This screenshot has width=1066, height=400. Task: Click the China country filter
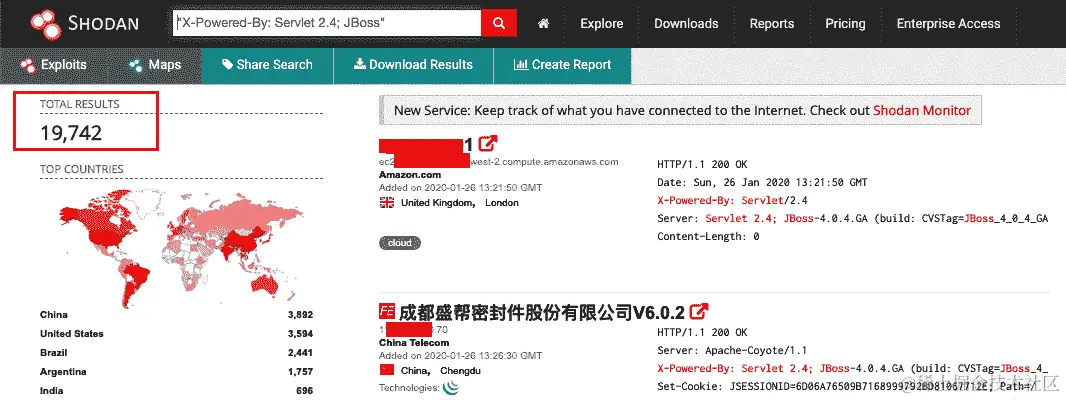[x=54, y=315]
